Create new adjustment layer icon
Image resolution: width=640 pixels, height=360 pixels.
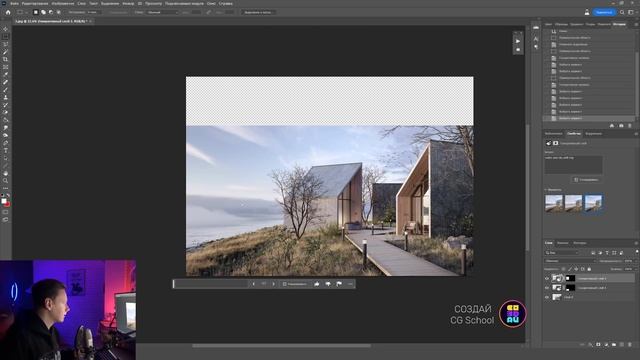pos(606,344)
